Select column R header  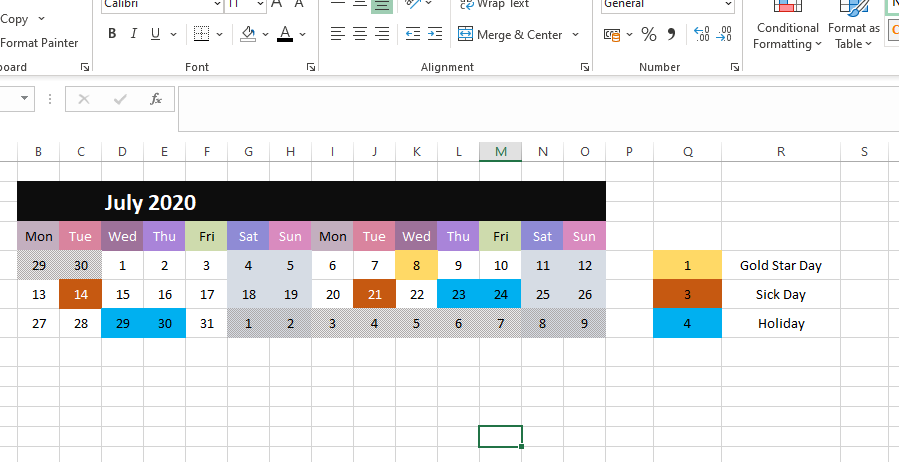(x=781, y=152)
